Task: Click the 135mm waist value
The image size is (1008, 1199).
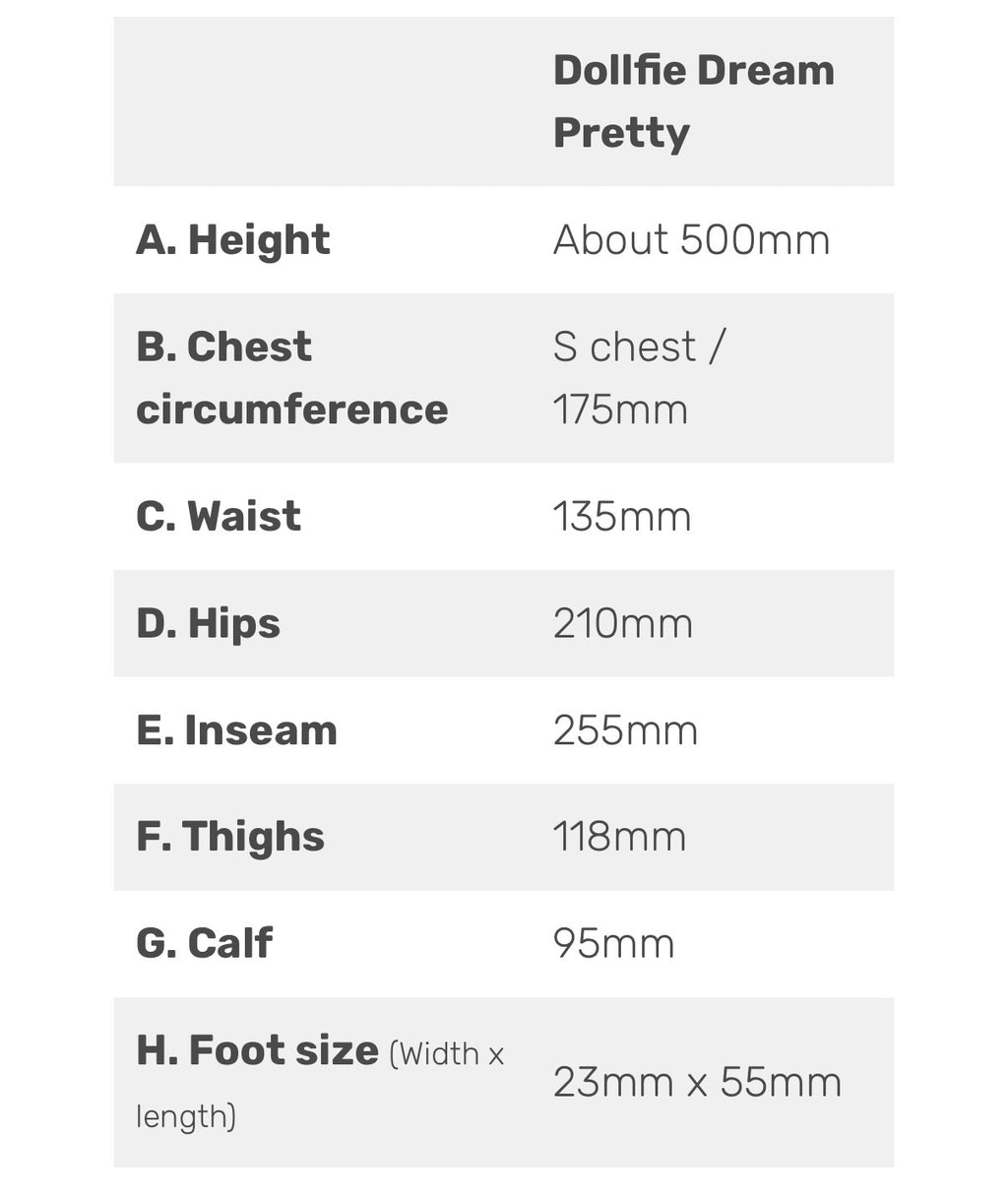Action: 622,517
